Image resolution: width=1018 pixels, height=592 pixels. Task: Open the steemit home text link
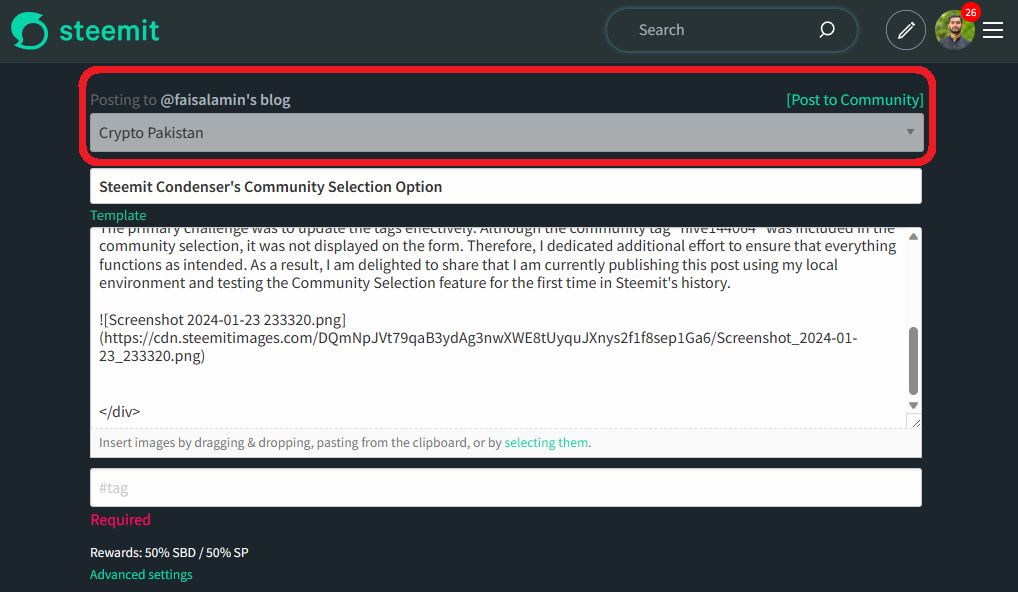109,31
